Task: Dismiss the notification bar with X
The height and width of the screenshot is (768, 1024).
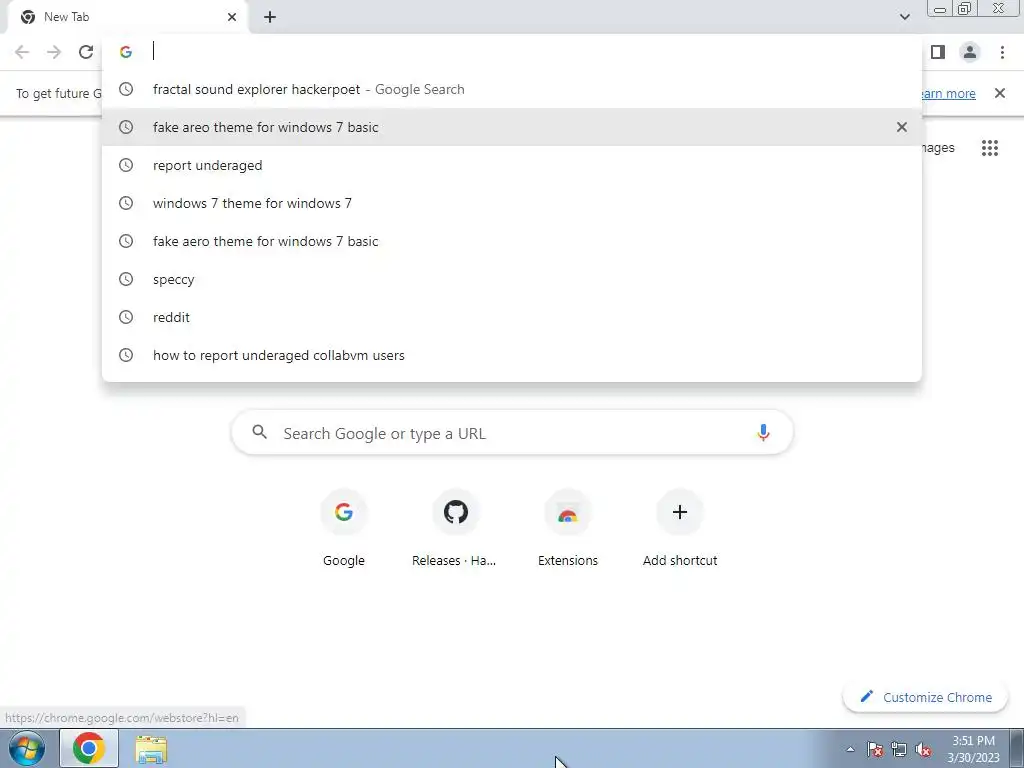Action: point(999,93)
